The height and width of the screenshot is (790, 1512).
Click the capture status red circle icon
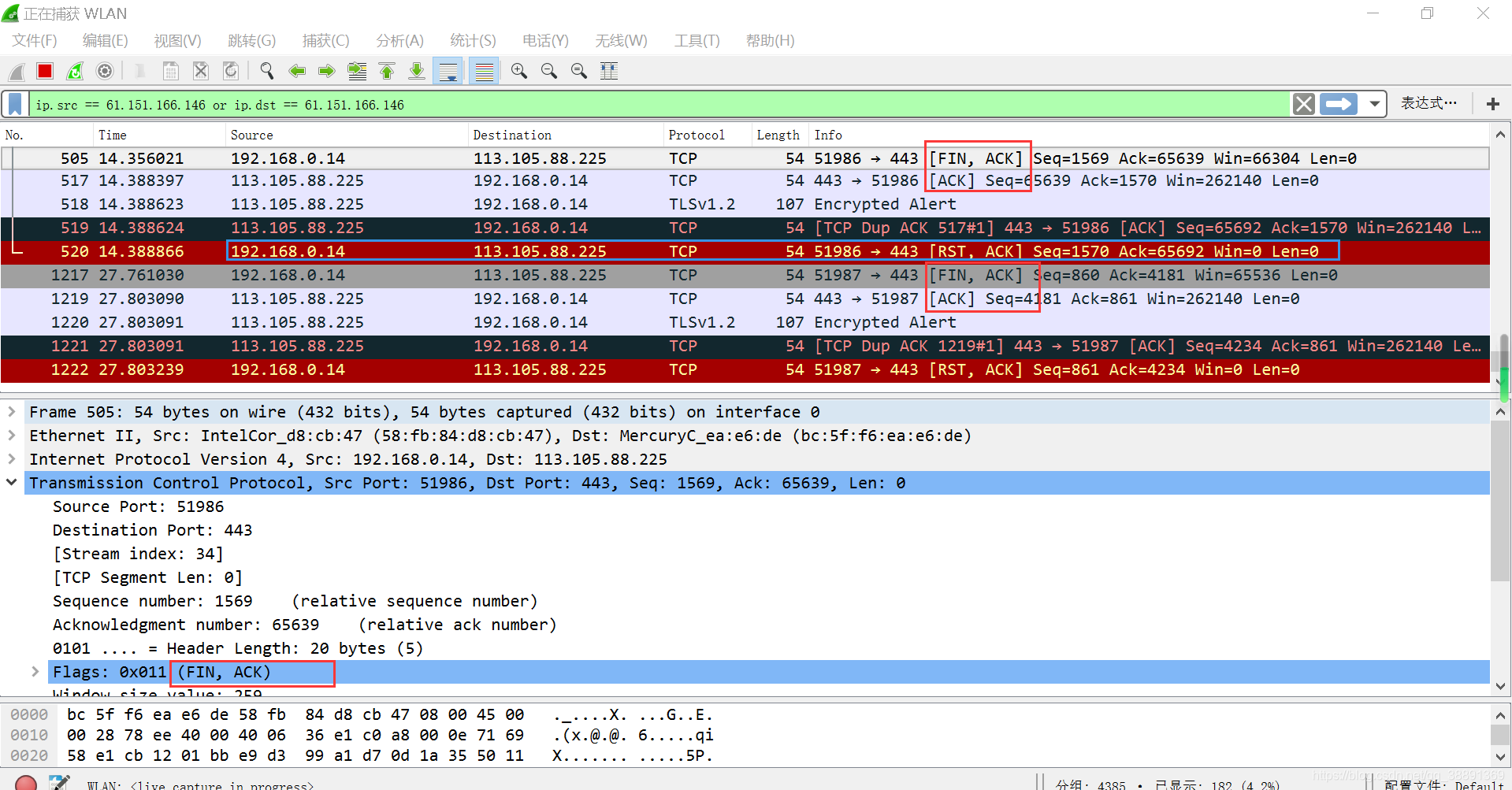tap(26, 783)
